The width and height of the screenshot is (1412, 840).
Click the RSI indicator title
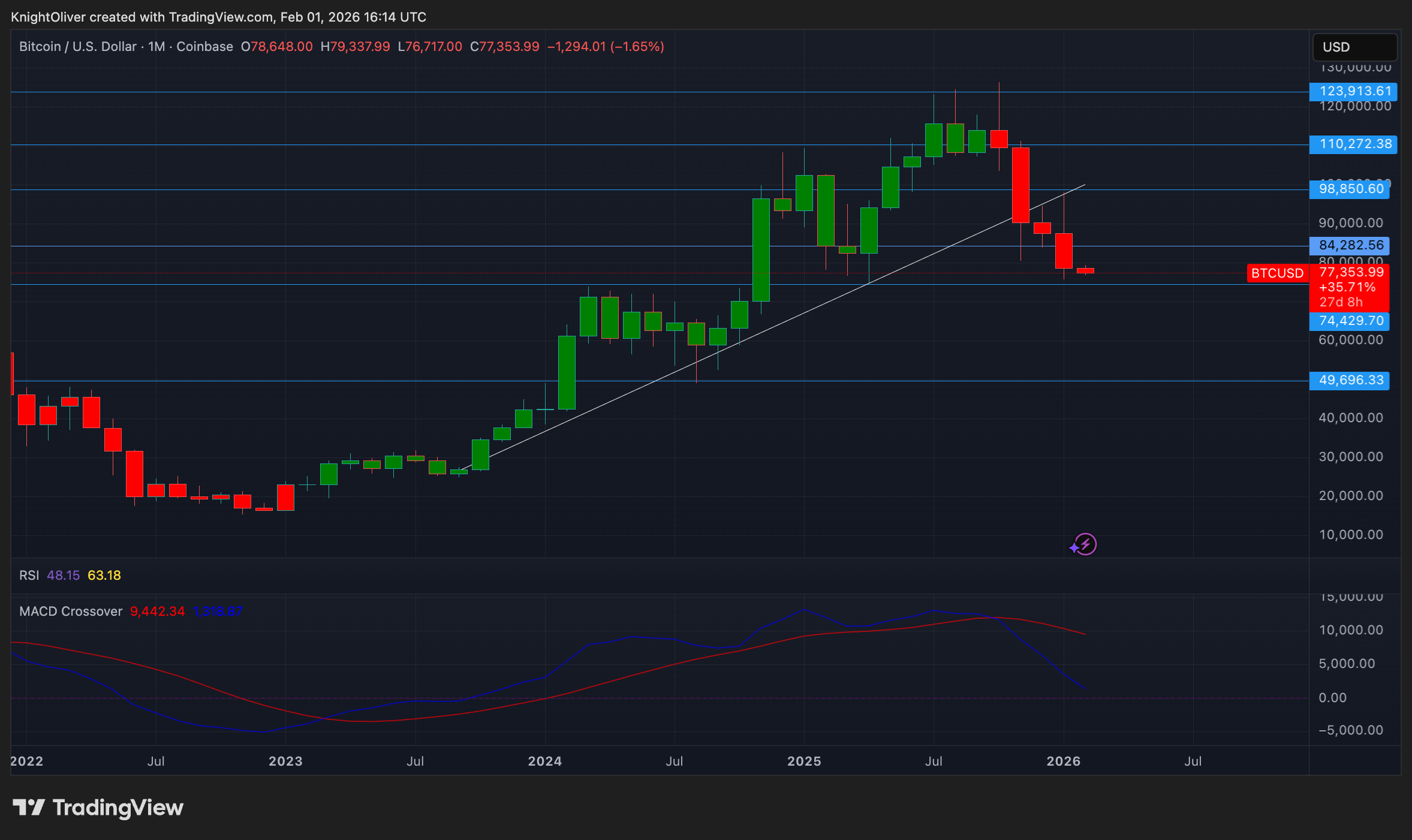coord(29,576)
